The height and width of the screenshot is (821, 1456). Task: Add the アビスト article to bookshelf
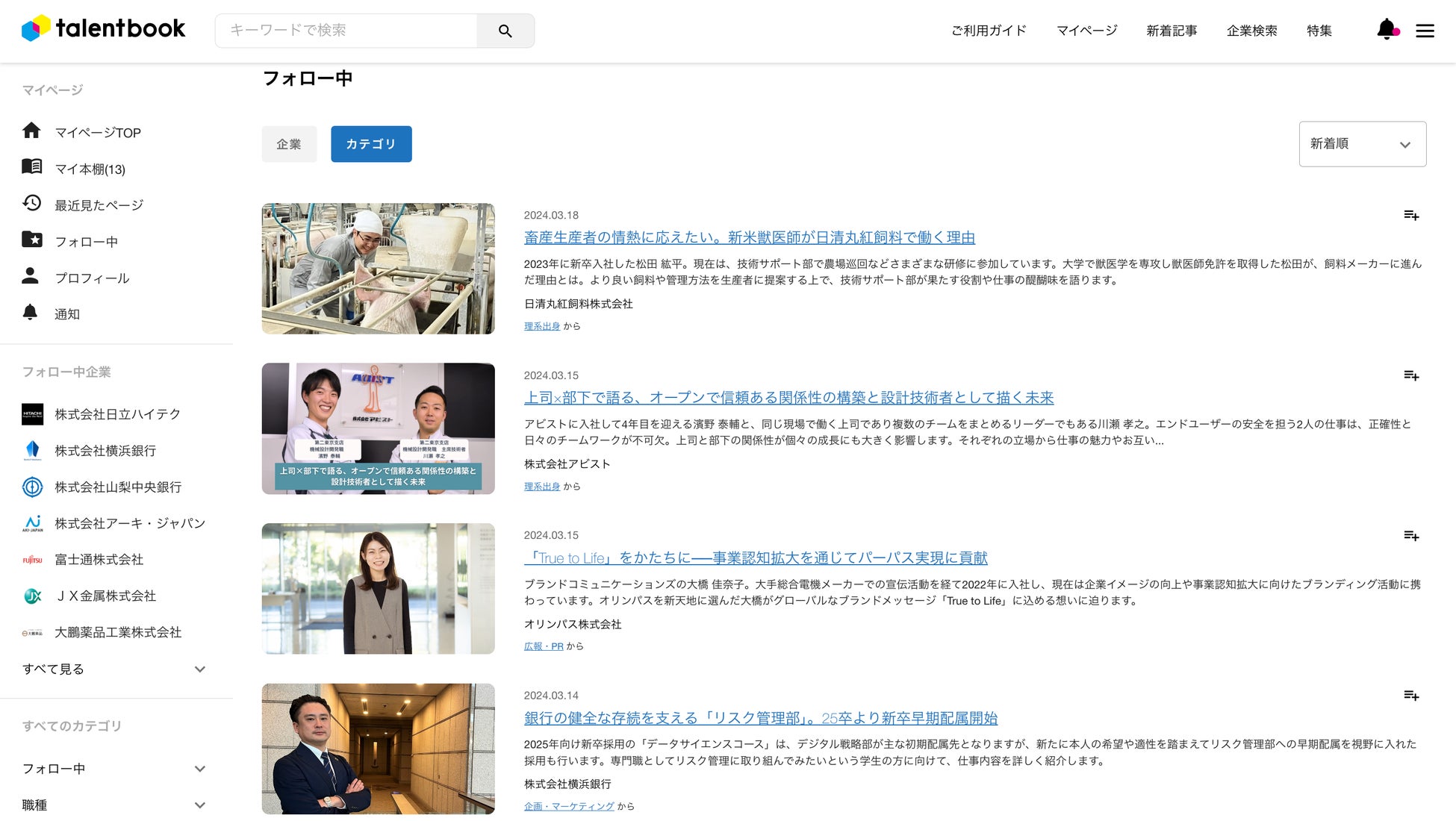pyautogui.click(x=1410, y=375)
